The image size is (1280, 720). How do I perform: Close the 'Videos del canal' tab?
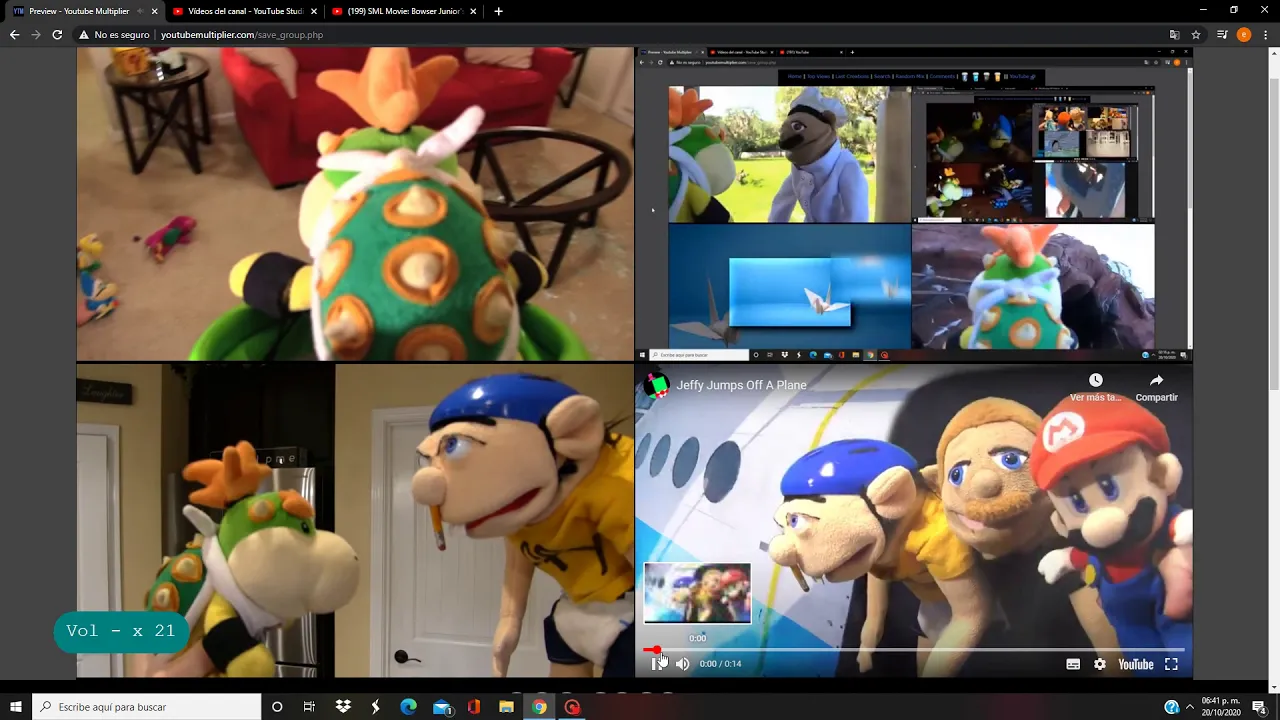click(x=313, y=11)
